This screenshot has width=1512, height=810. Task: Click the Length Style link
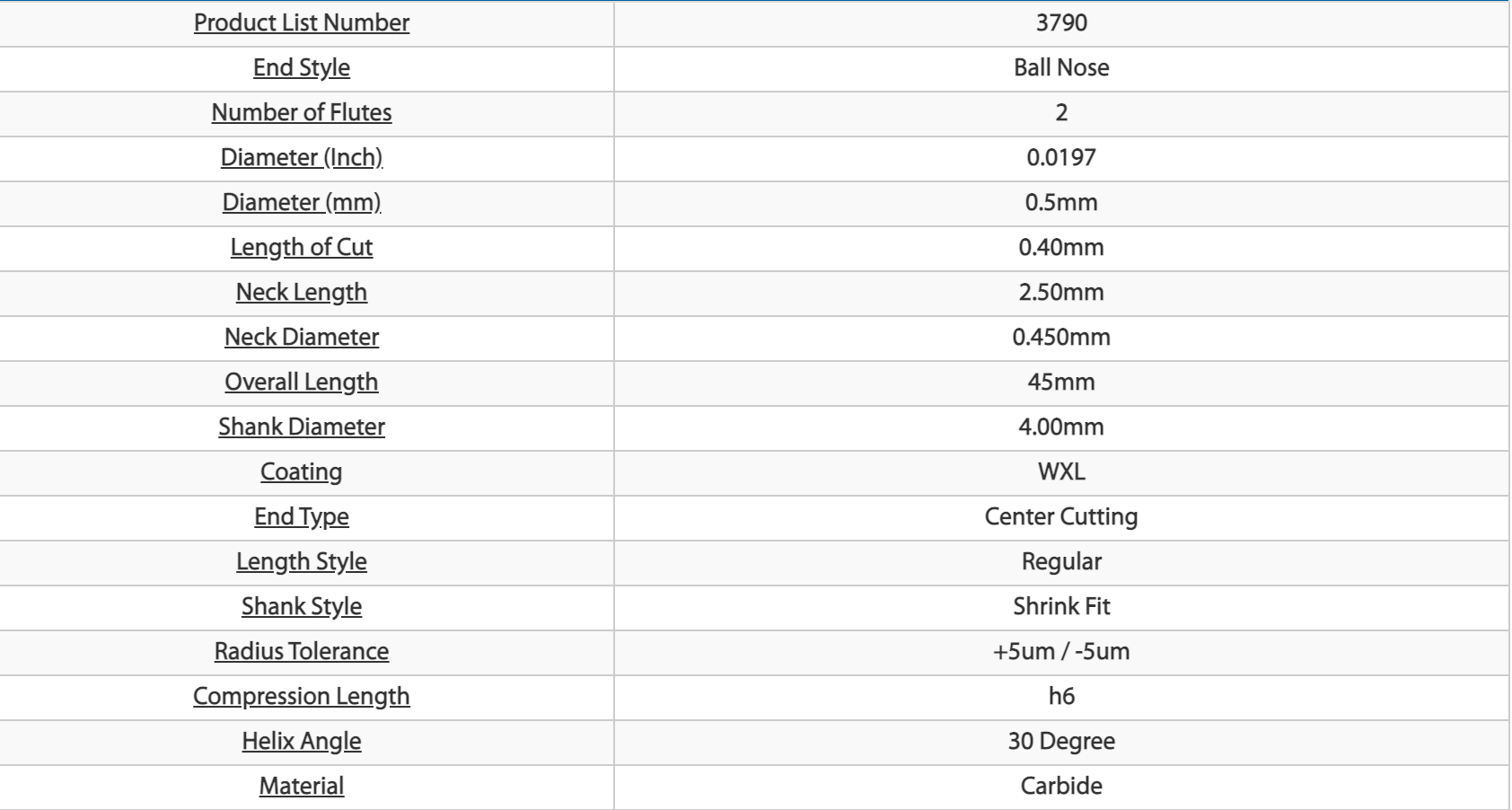pyautogui.click(x=302, y=562)
